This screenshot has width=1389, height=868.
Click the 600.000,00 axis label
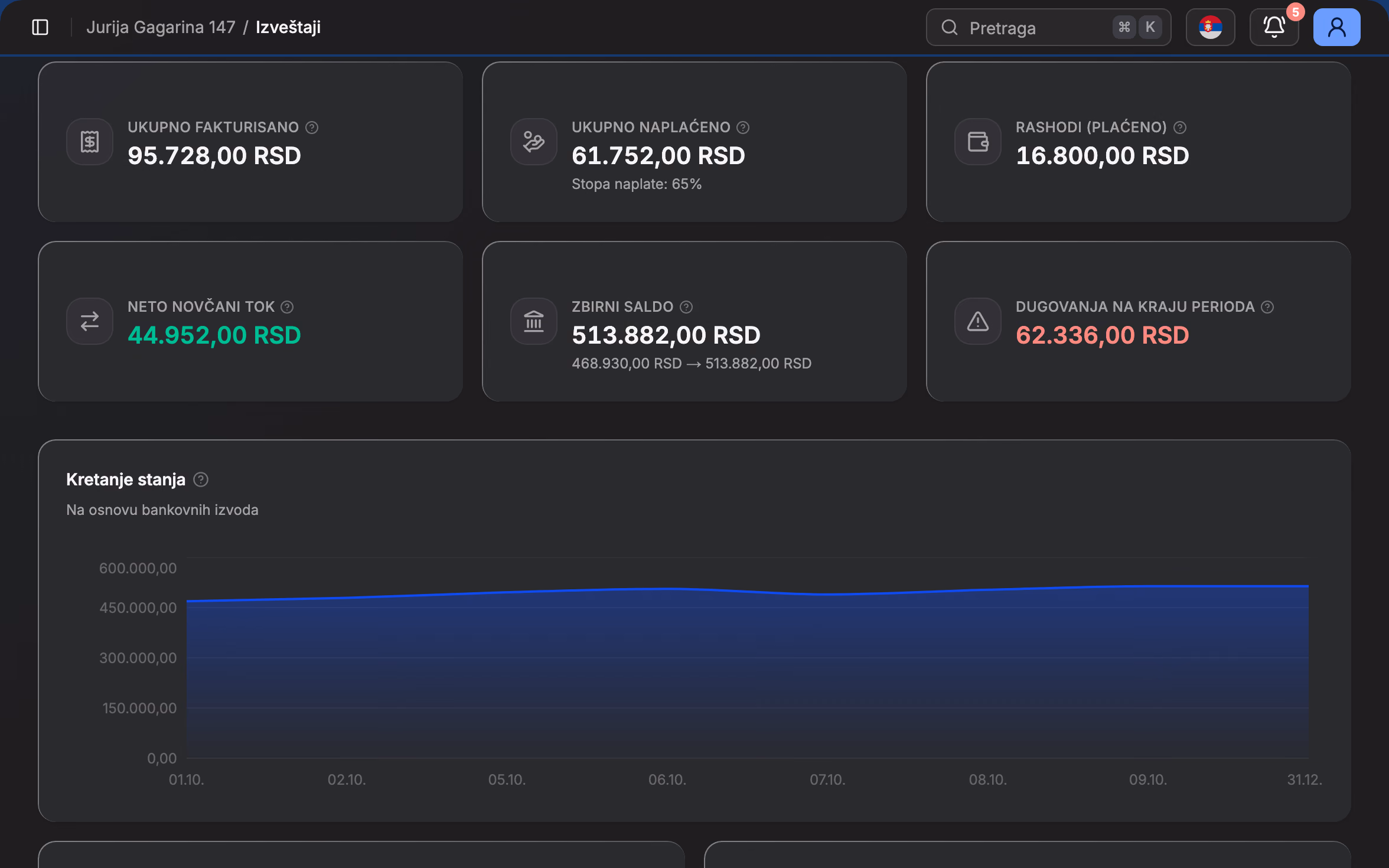(x=138, y=569)
